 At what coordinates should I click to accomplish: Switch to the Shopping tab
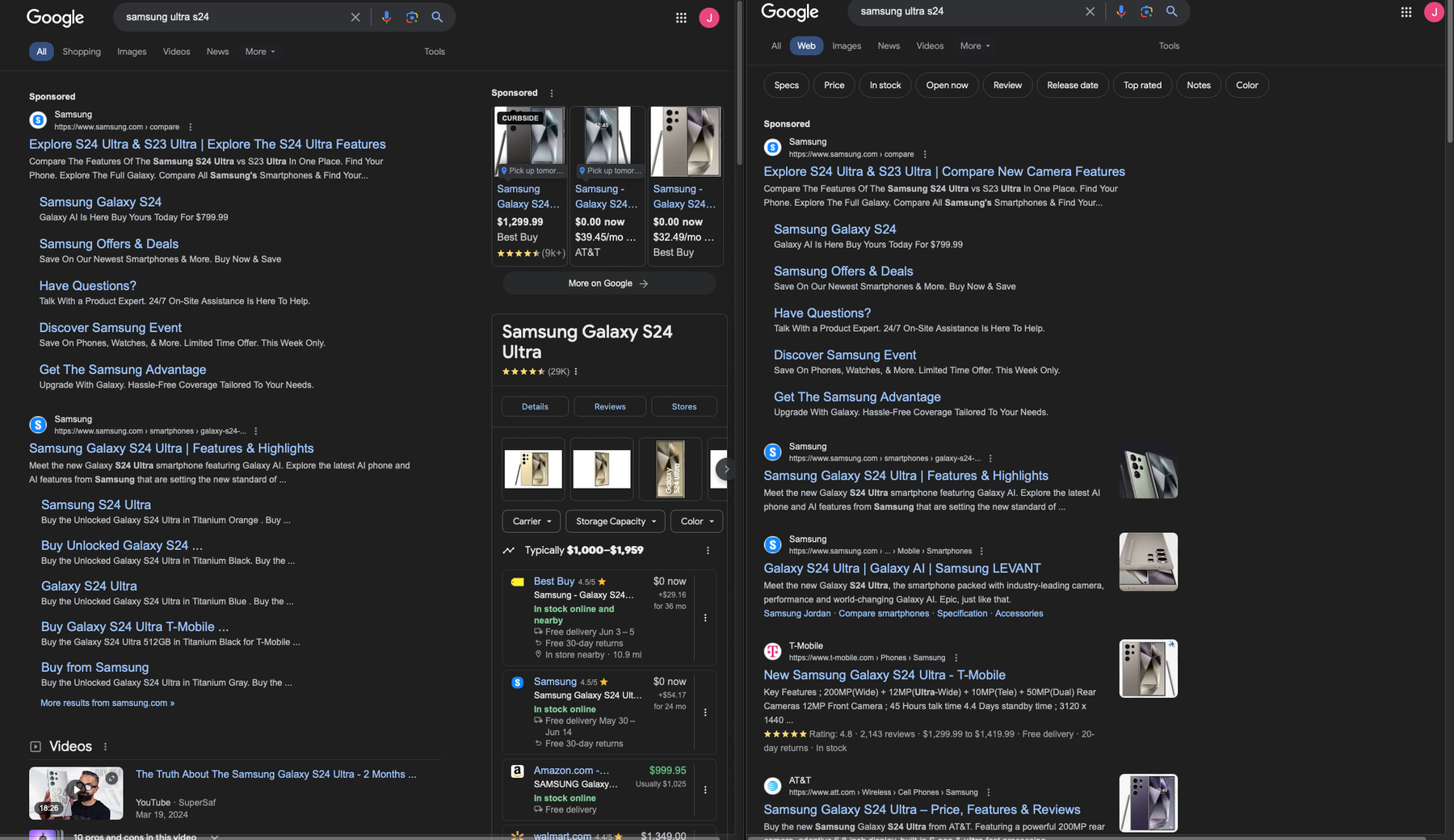[82, 52]
